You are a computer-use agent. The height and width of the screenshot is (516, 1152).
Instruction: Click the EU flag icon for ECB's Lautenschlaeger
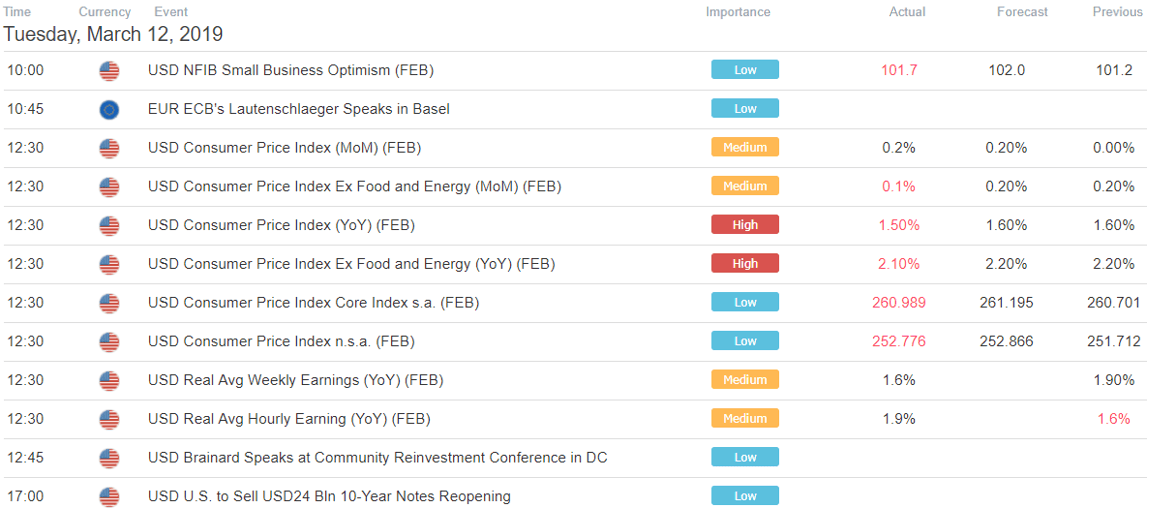[x=109, y=110]
